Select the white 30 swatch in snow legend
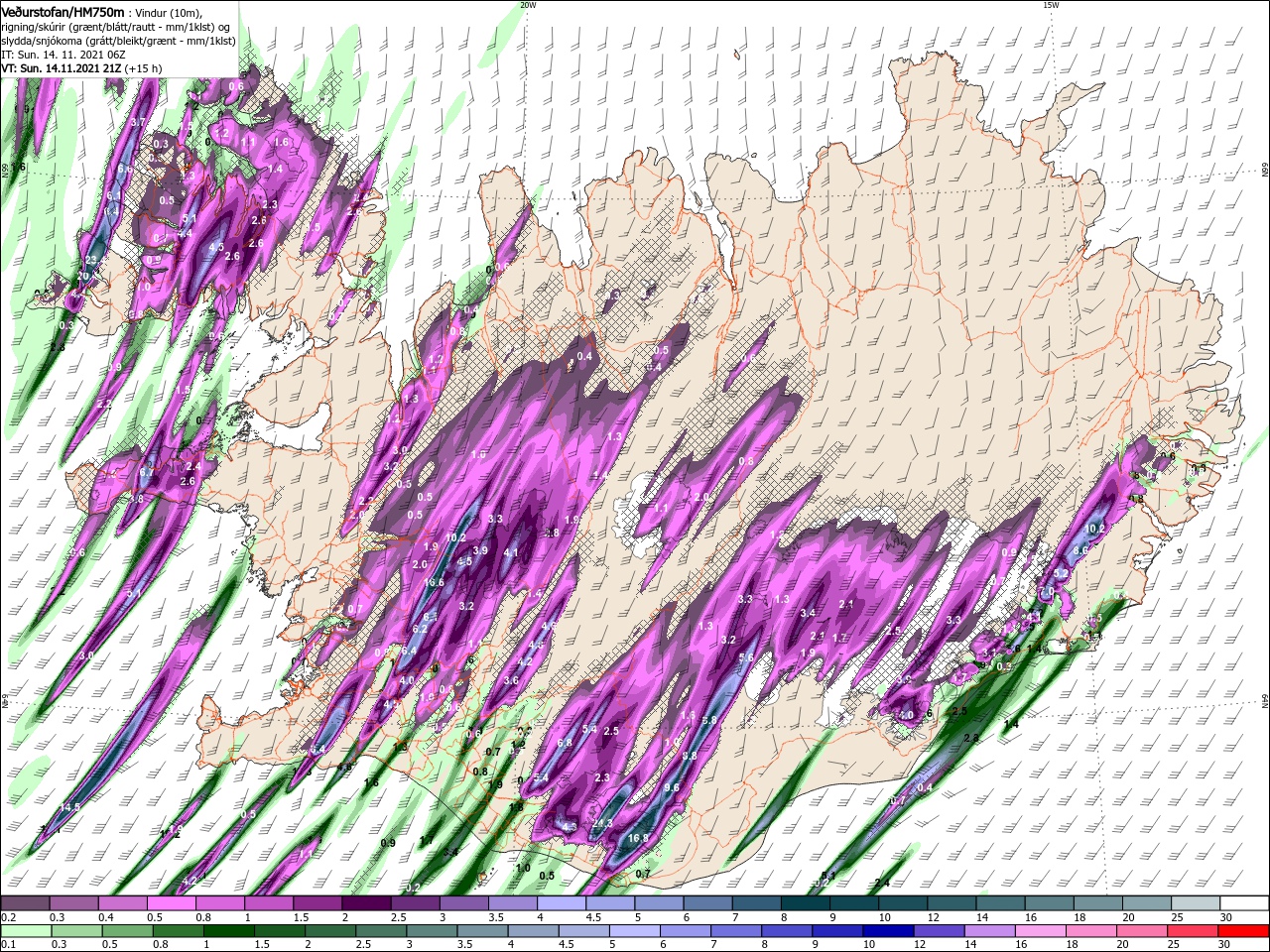This screenshot has height=952, width=1270. point(1246,903)
